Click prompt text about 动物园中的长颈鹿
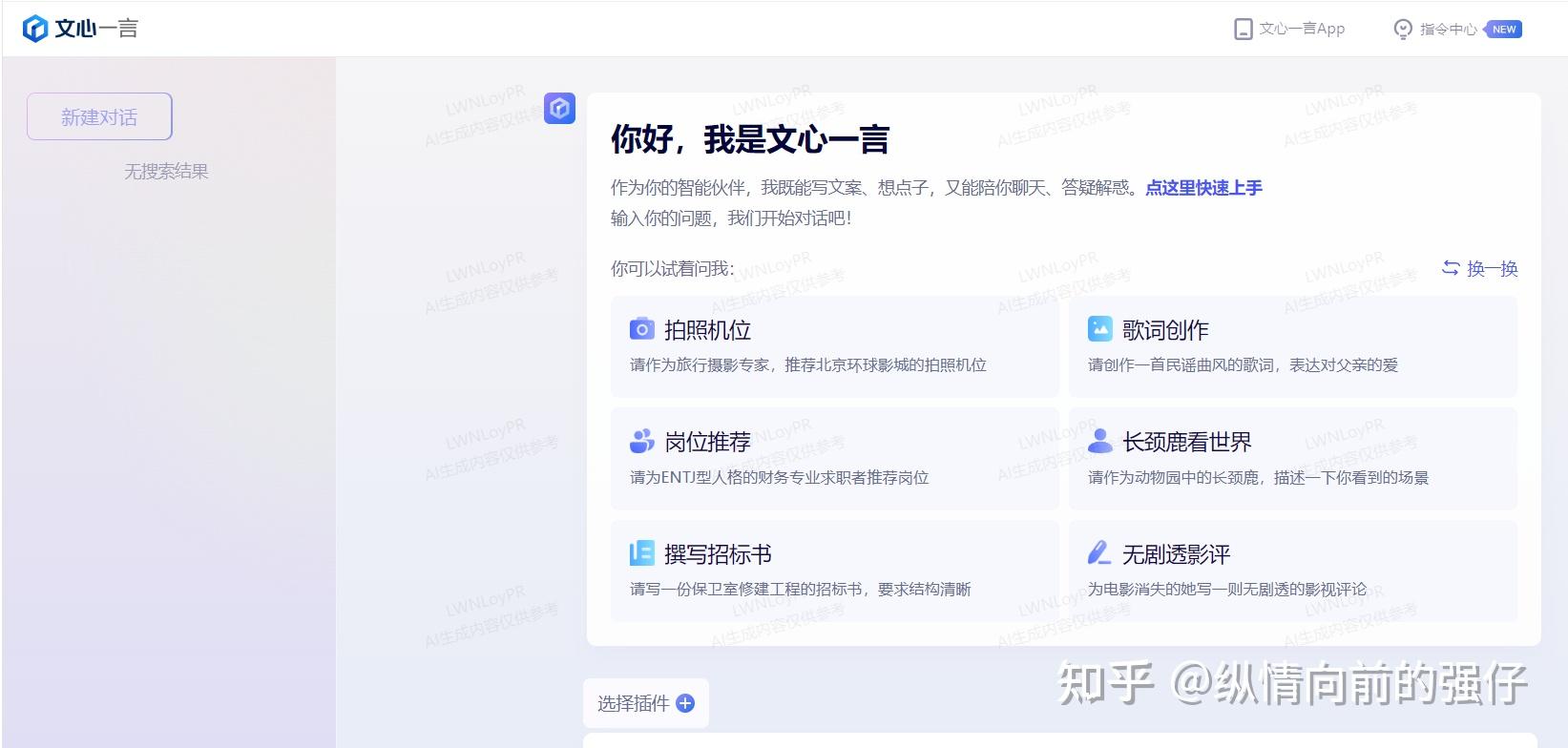1568x748 pixels. coord(1258,478)
